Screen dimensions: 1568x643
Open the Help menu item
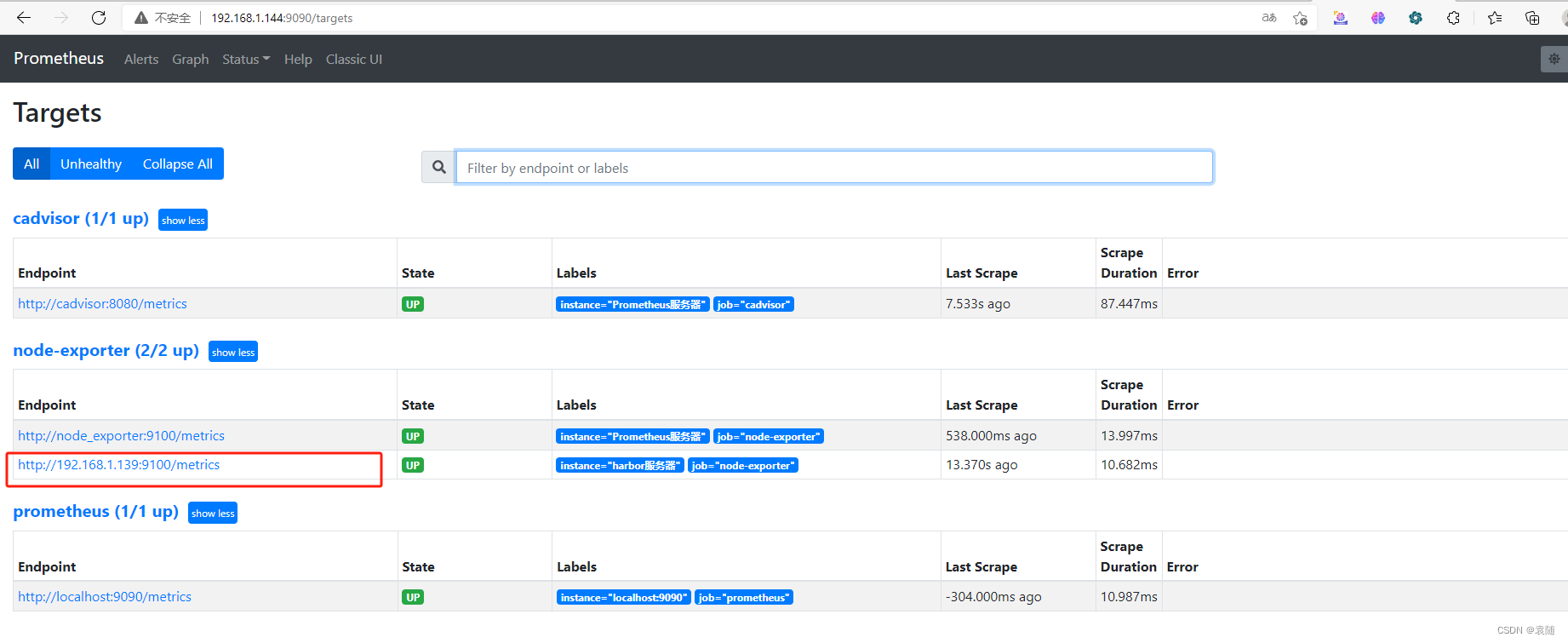(x=298, y=59)
